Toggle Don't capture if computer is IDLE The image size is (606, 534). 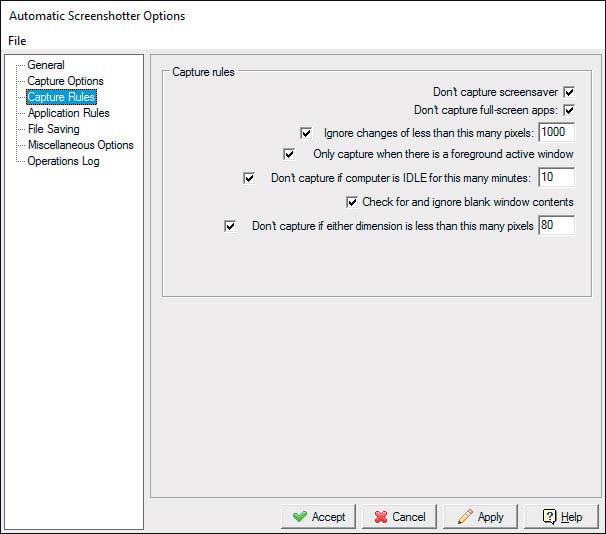[x=249, y=178]
